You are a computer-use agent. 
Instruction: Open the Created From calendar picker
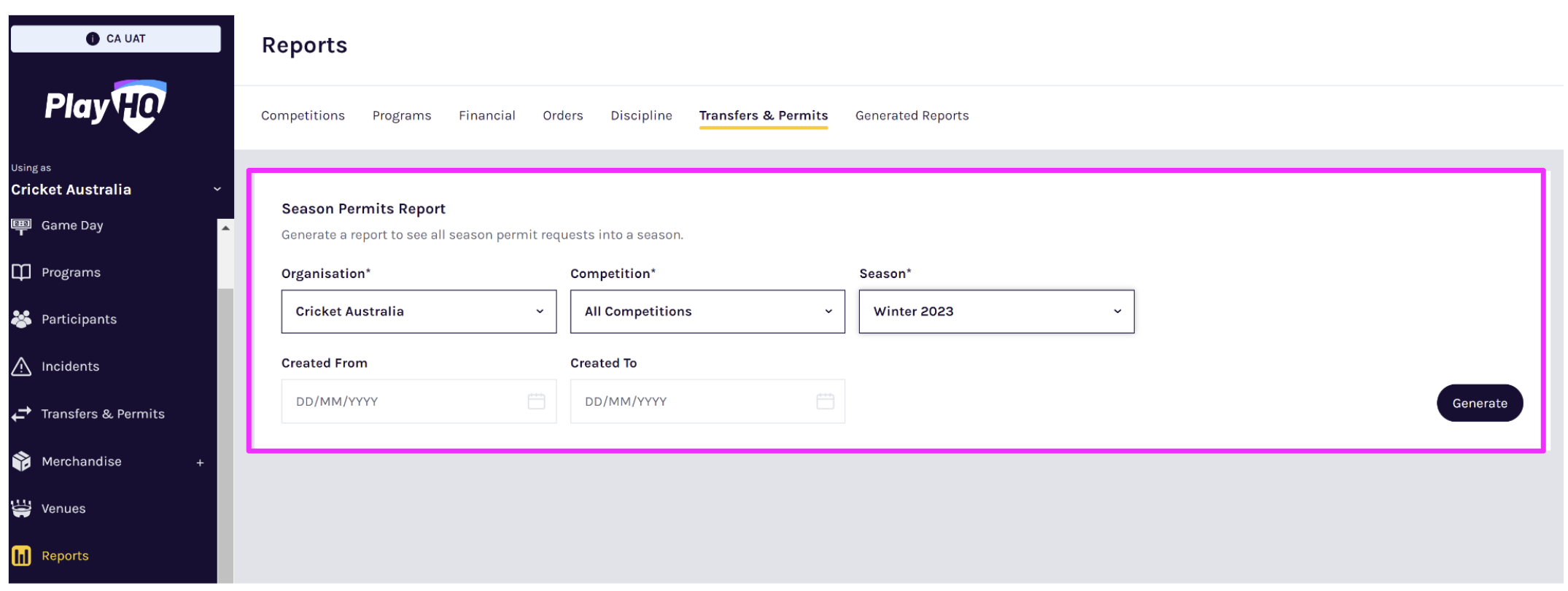[536, 401]
